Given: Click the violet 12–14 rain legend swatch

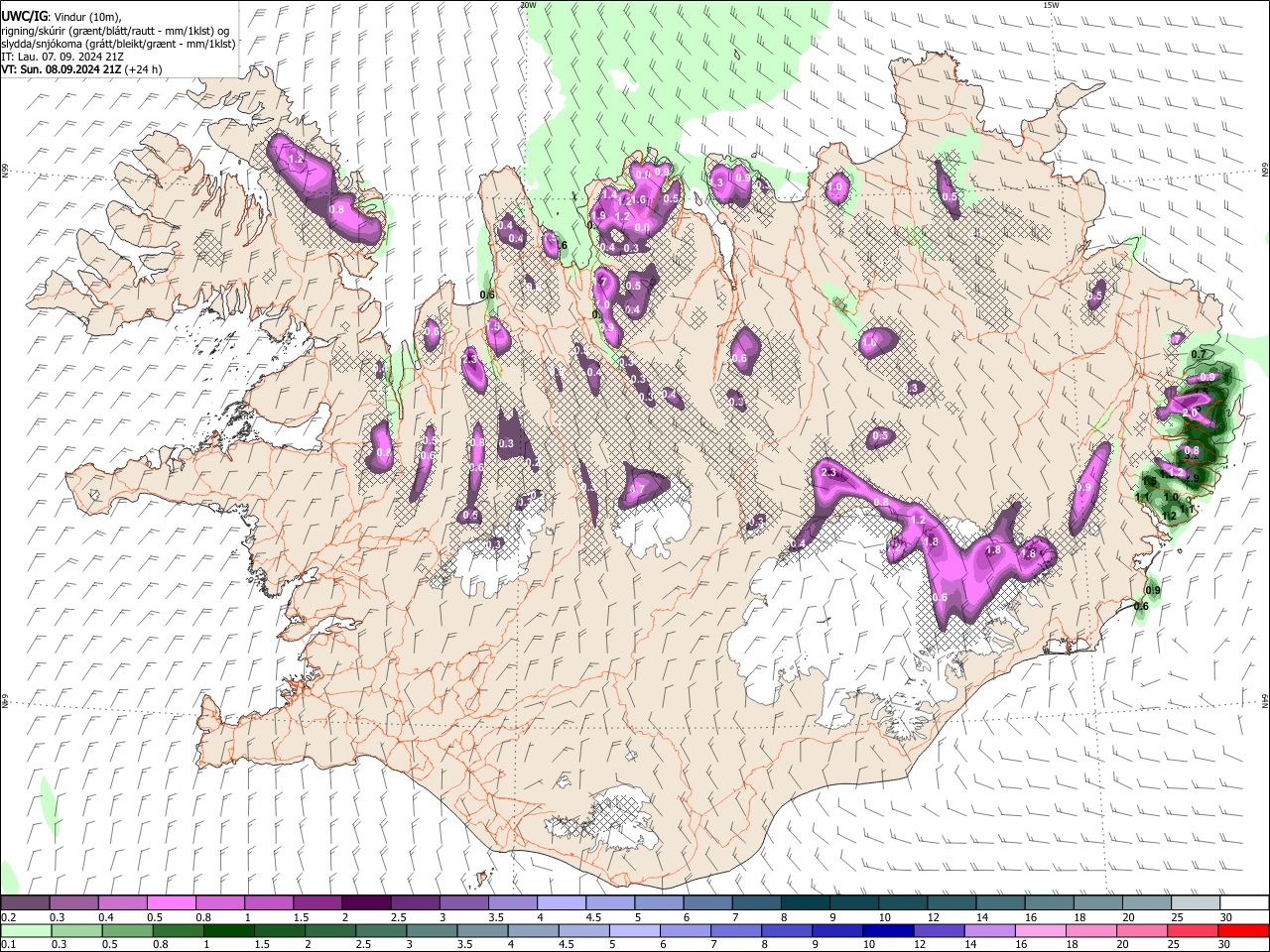Looking at the screenshot, I should click(x=939, y=930).
